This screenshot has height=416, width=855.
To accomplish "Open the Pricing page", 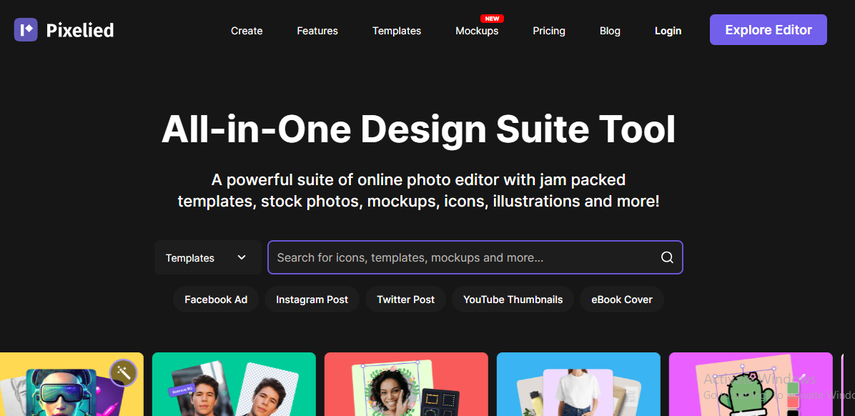I will [549, 31].
